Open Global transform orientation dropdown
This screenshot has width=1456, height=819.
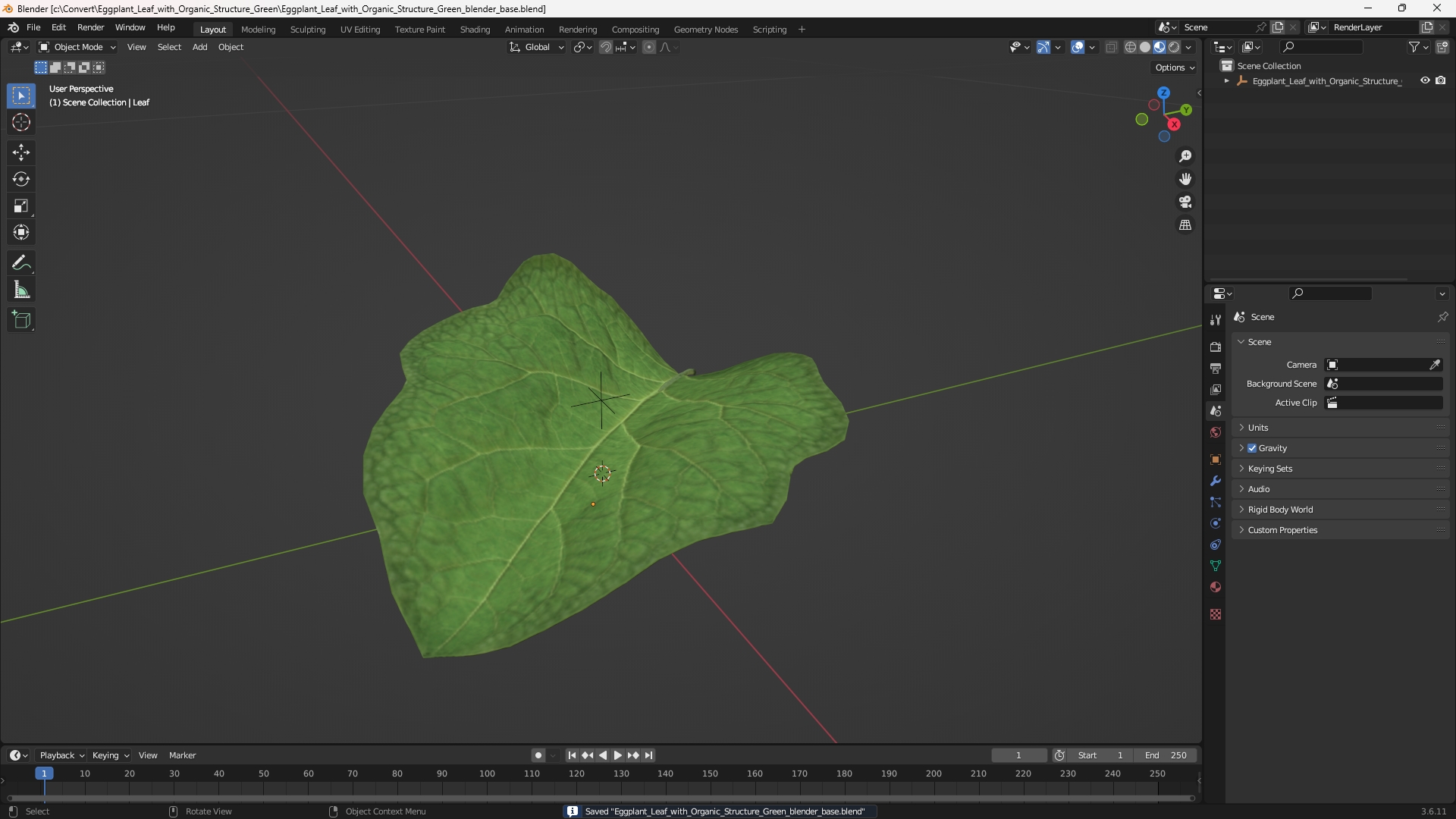[x=537, y=47]
